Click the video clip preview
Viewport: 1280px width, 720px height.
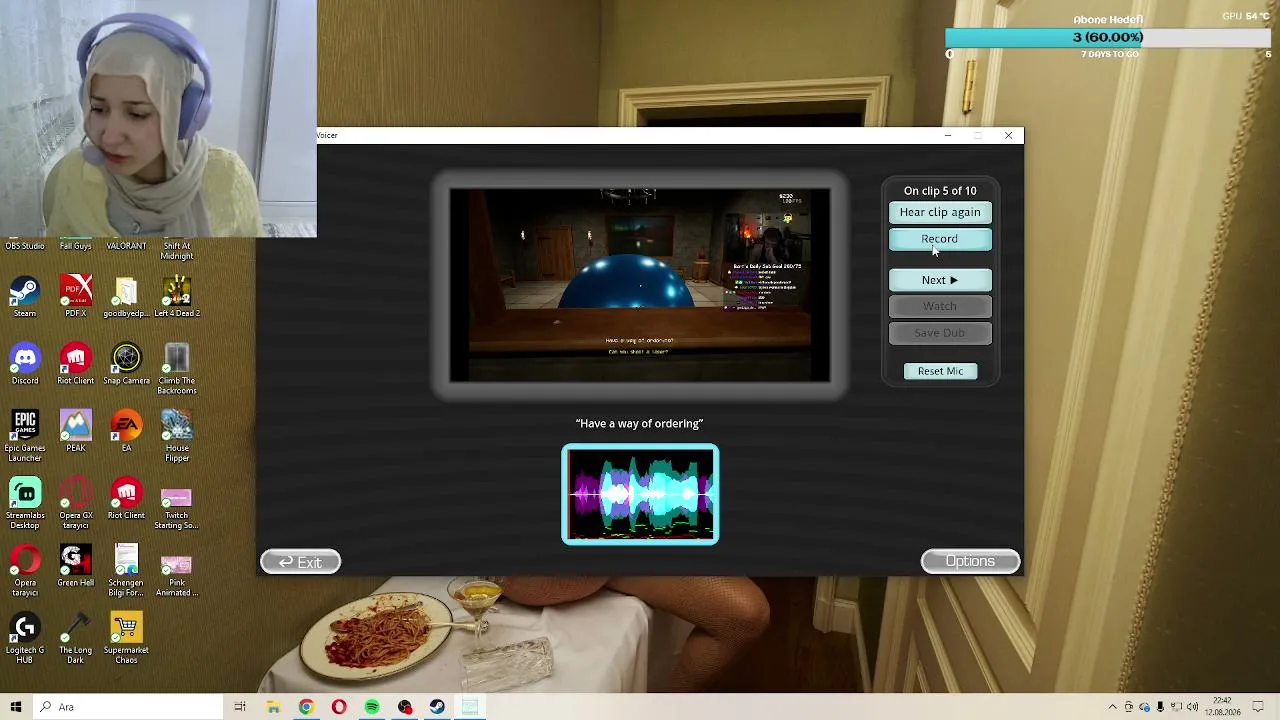[x=640, y=285]
